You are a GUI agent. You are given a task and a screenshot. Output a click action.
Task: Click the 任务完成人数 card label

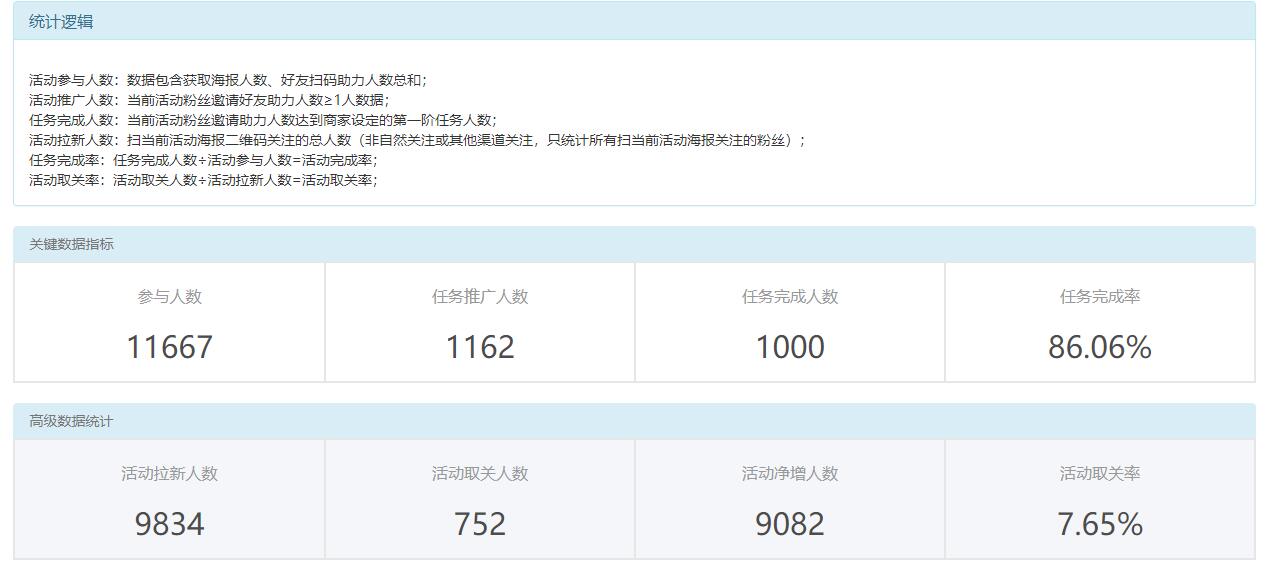790,297
